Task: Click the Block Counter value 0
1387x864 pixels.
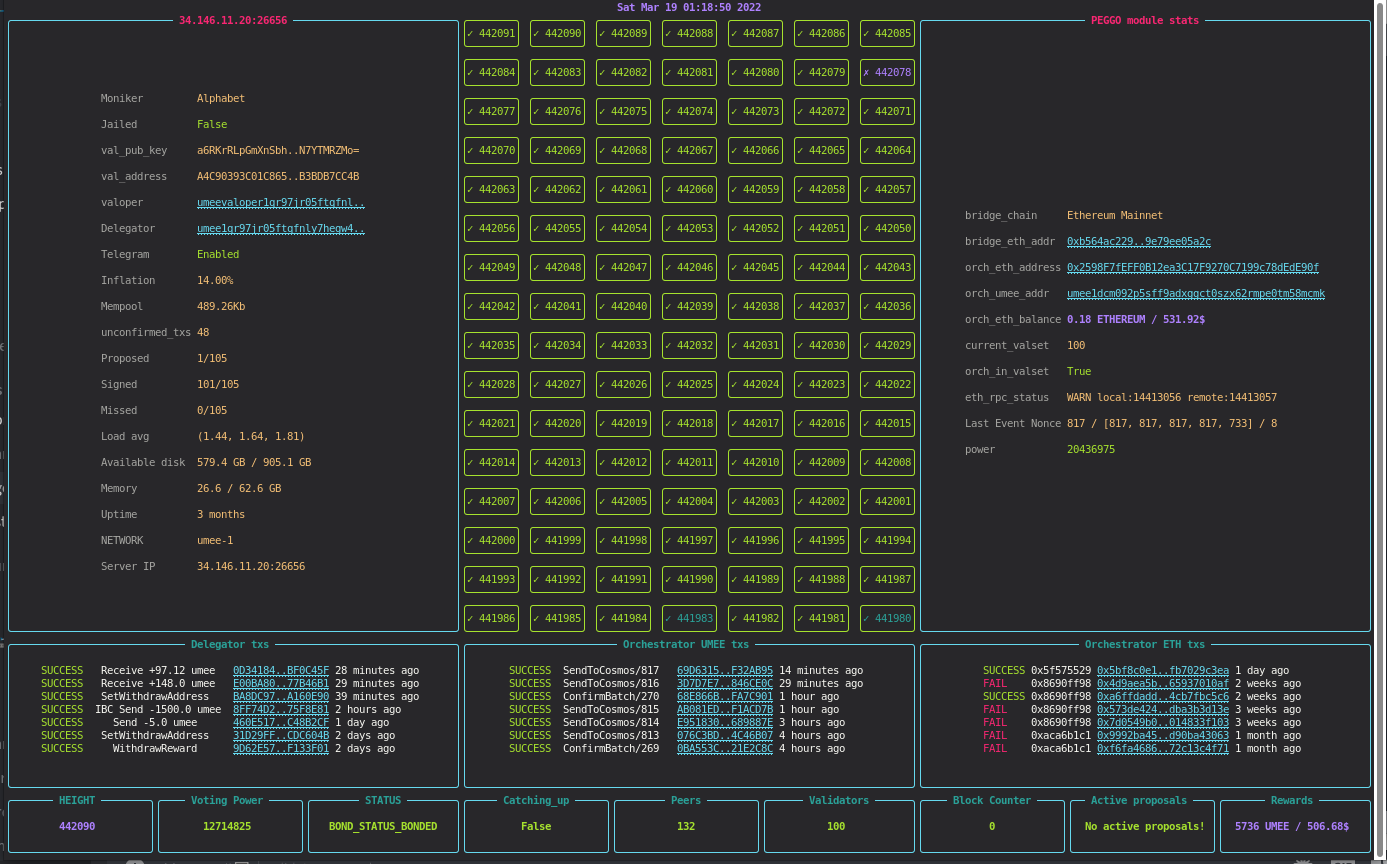Action: pyautogui.click(x=992, y=826)
